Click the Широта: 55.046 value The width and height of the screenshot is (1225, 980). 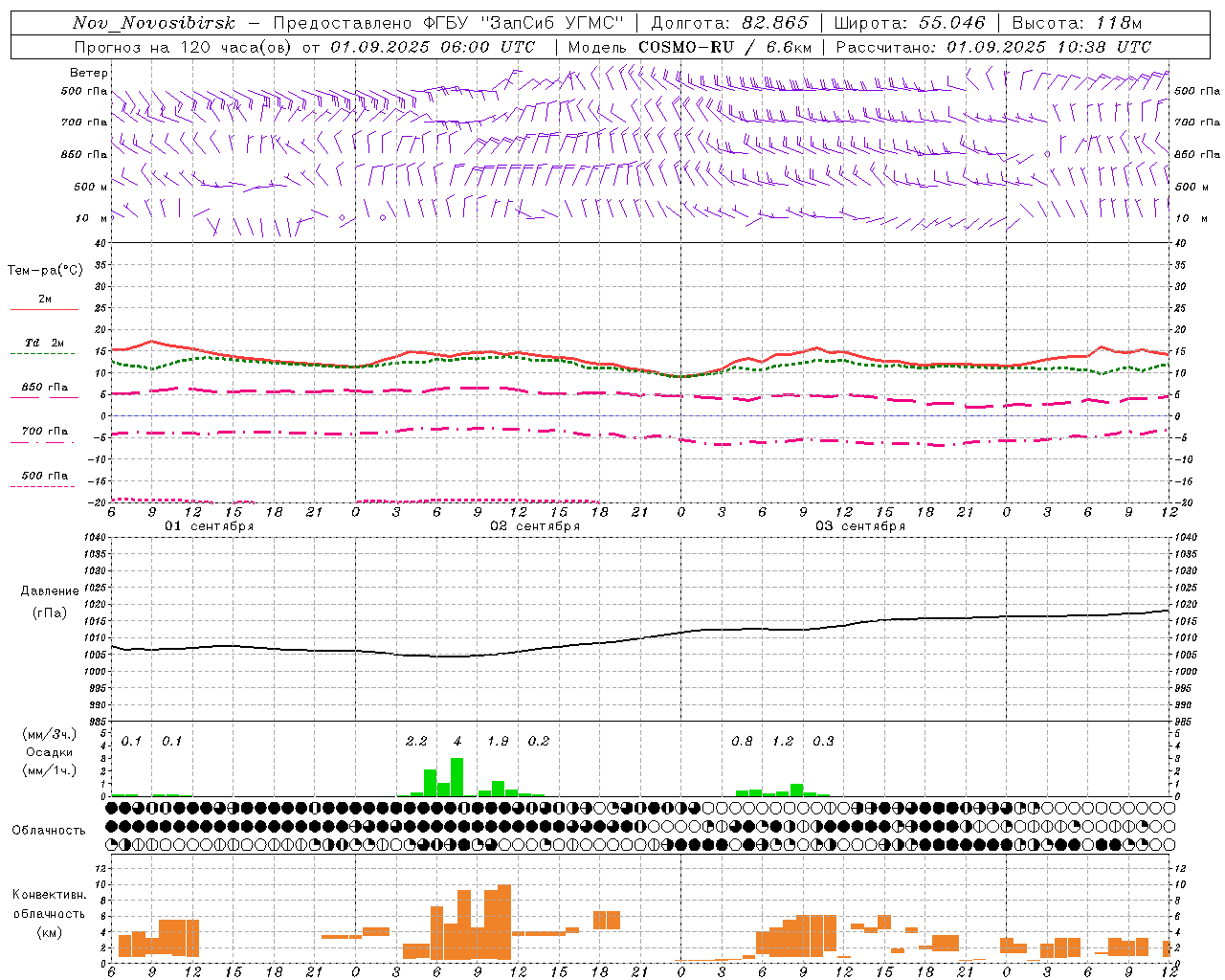909,23
